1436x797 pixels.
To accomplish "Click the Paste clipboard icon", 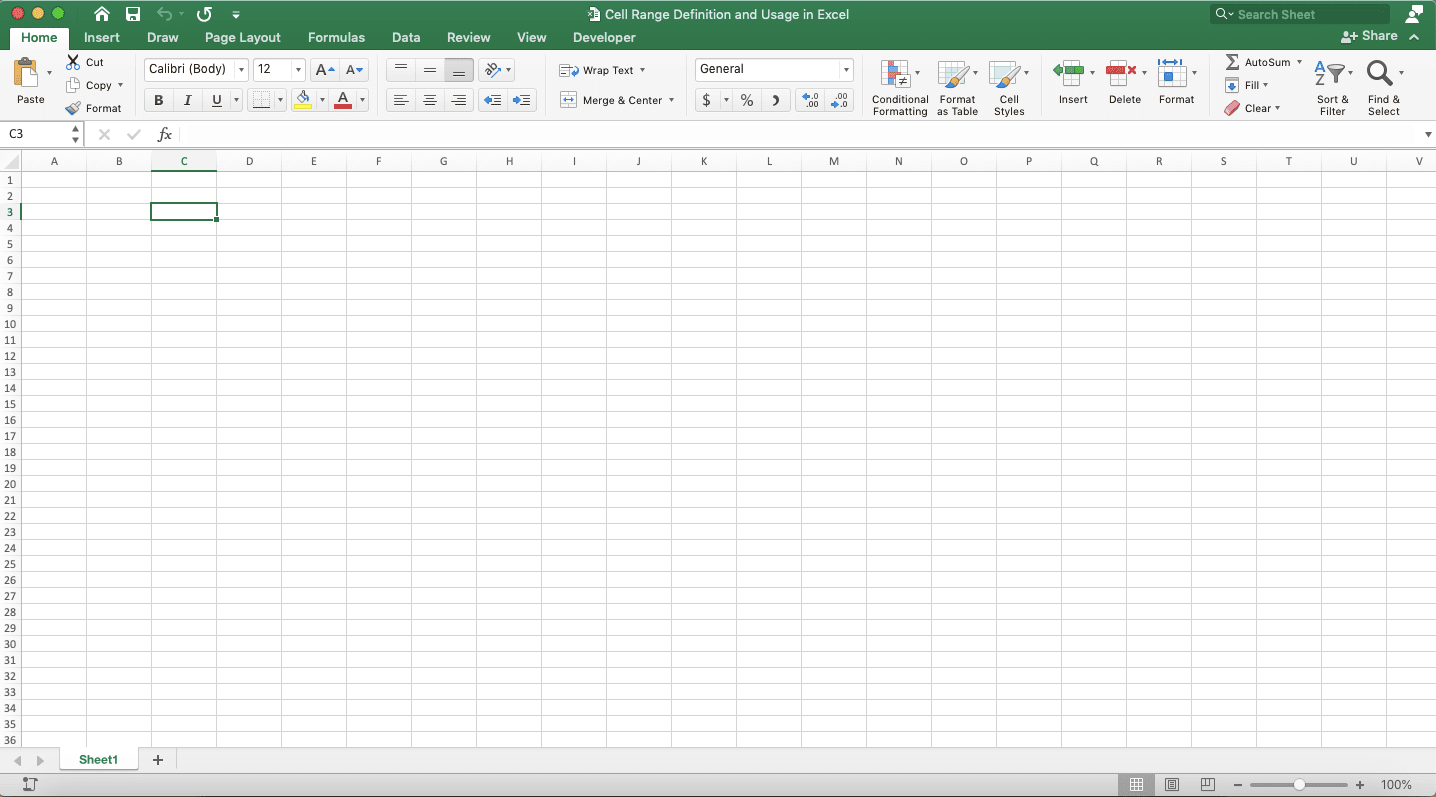I will [x=27, y=74].
